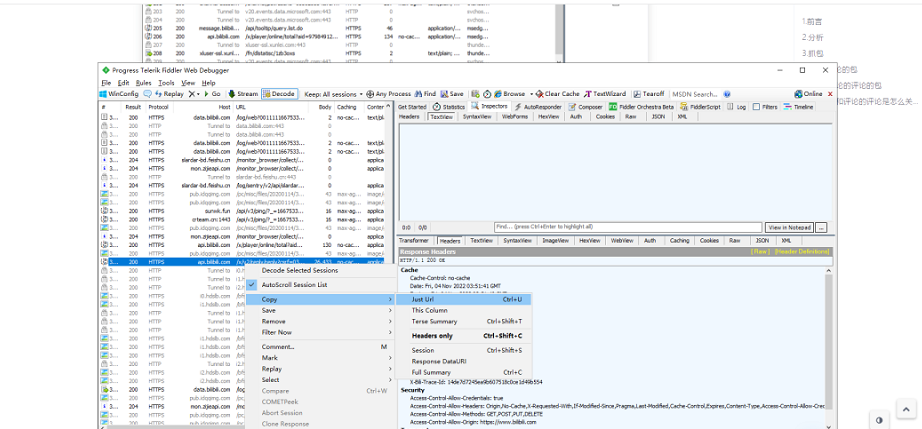The width and height of the screenshot is (922, 429).
Task: Open the Browse dropdown arrow
Action: tap(531, 94)
